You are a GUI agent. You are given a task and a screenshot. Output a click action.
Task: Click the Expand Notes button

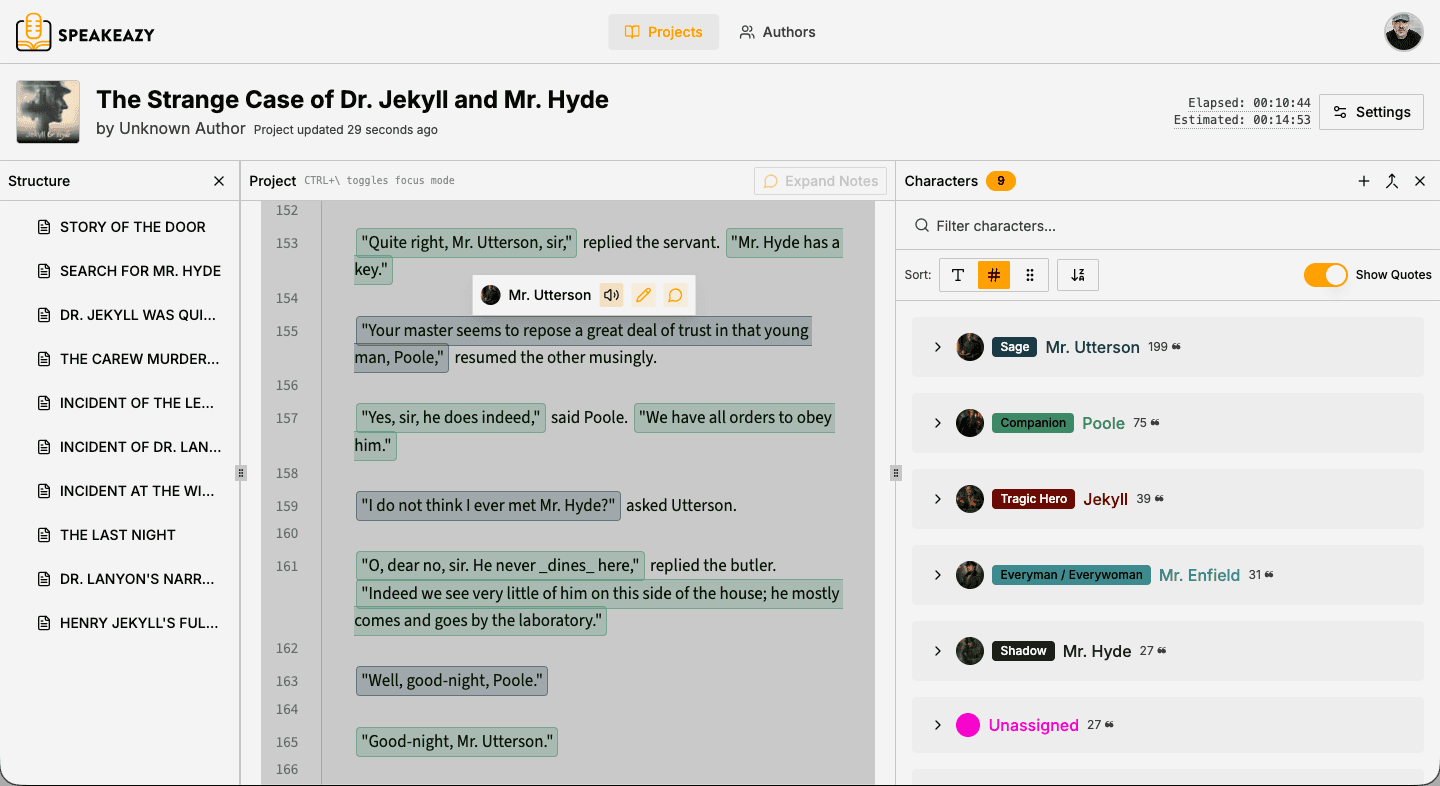pos(820,181)
